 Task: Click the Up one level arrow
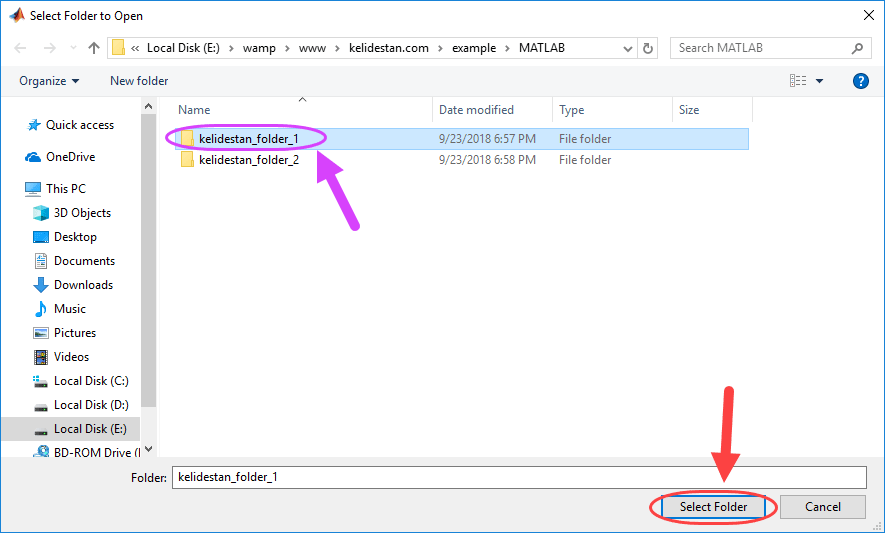(x=94, y=48)
